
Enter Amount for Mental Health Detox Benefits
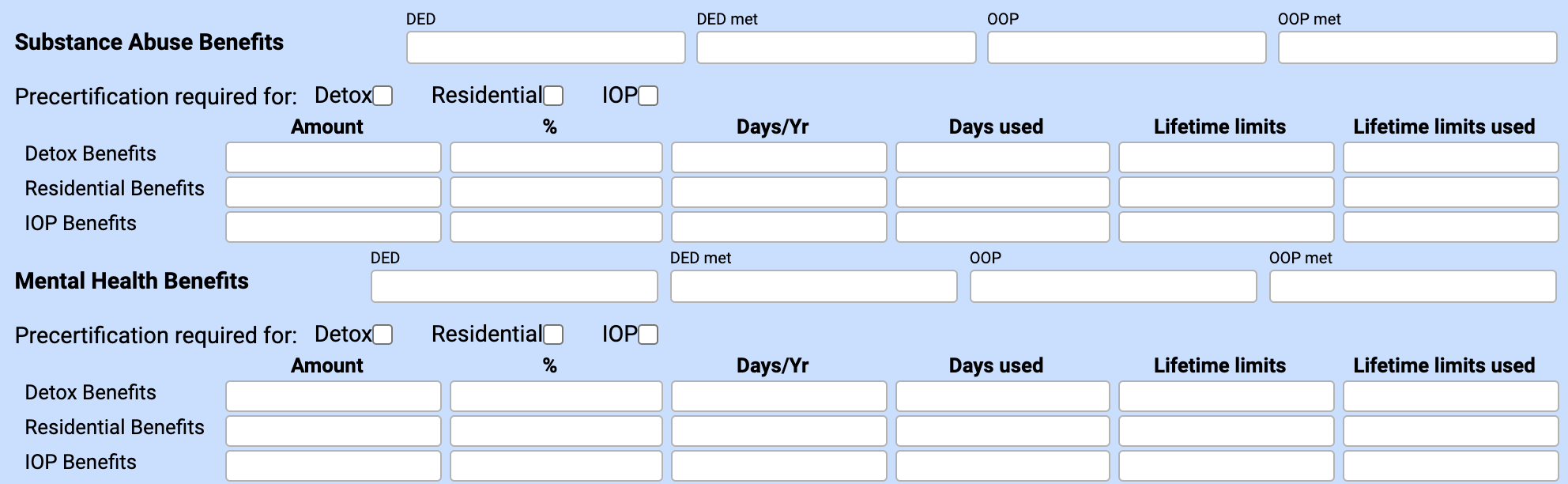333,395
